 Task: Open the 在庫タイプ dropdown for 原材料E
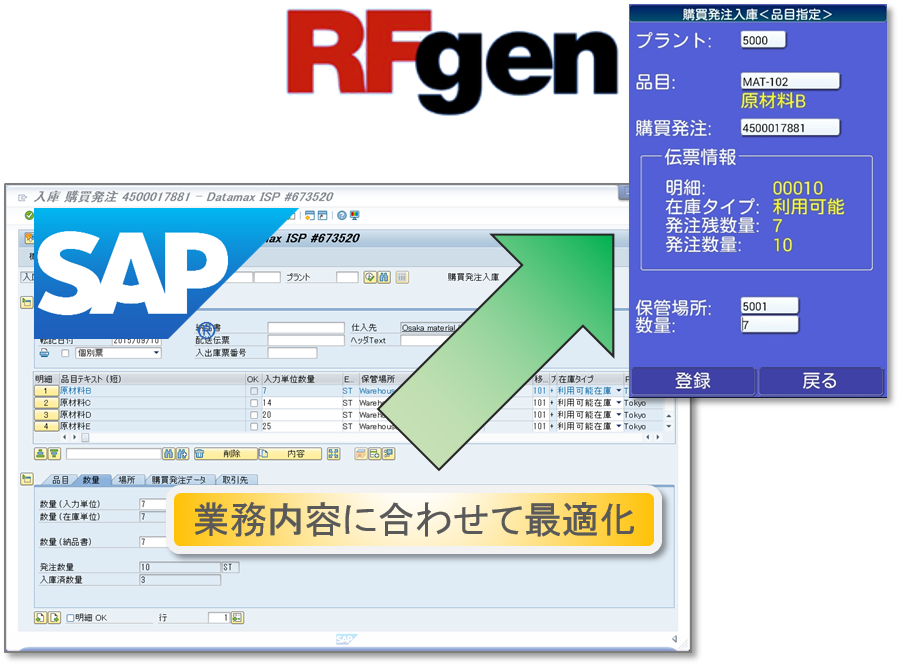(618, 425)
